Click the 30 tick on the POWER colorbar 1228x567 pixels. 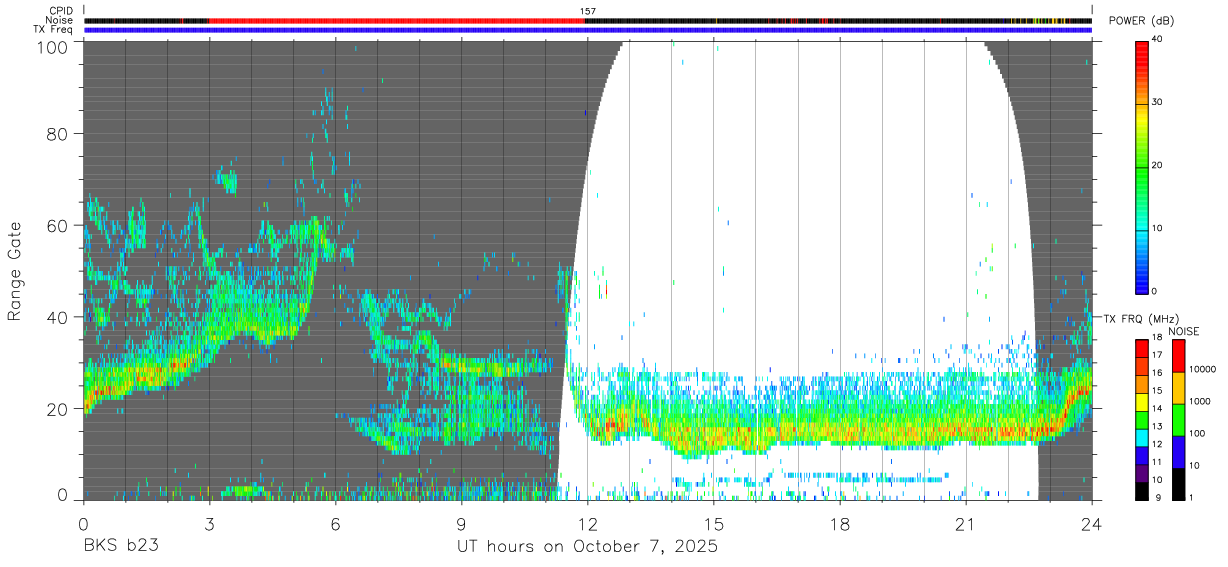point(1159,103)
